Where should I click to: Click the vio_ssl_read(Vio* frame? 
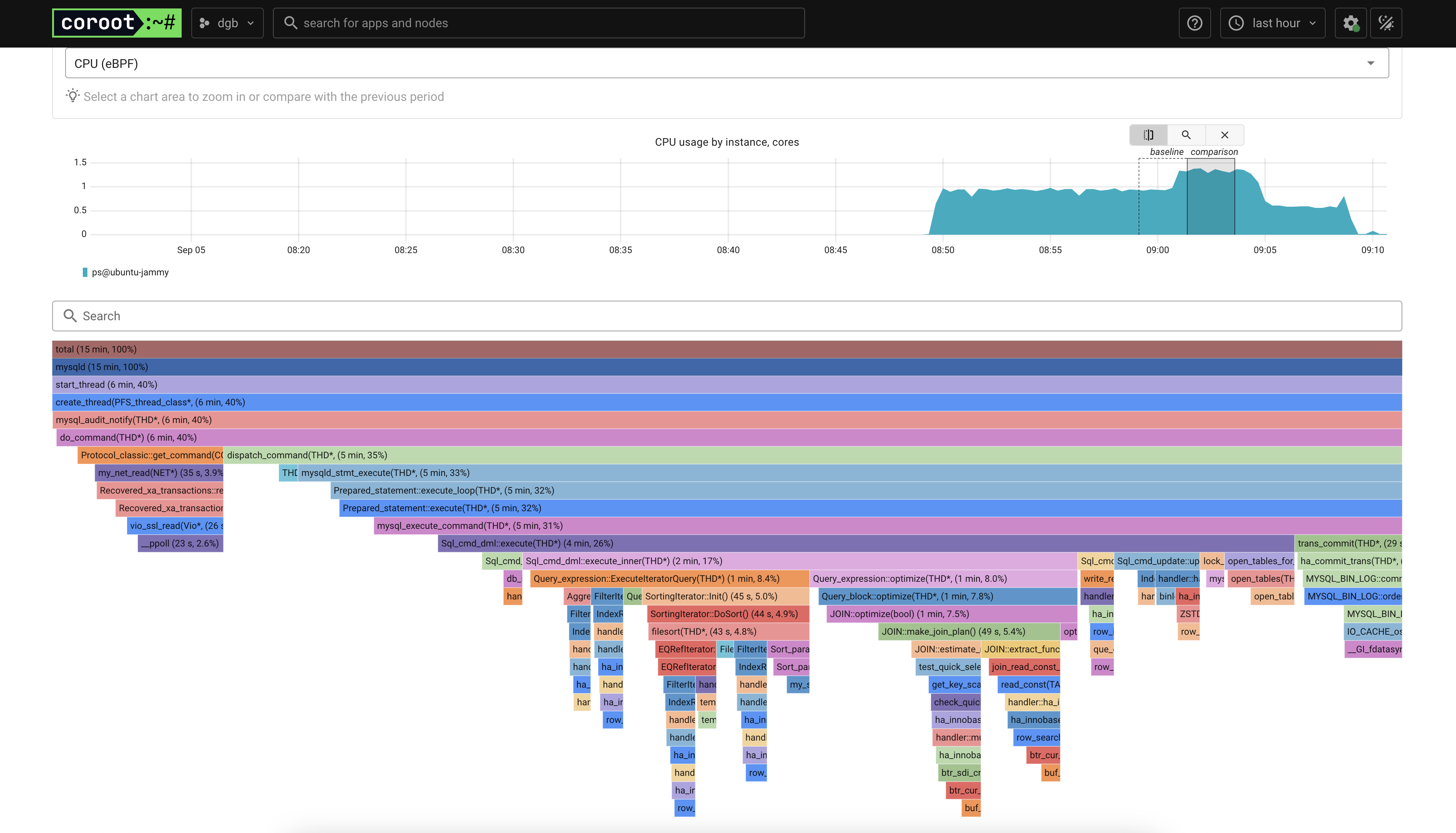[x=175, y=526]
